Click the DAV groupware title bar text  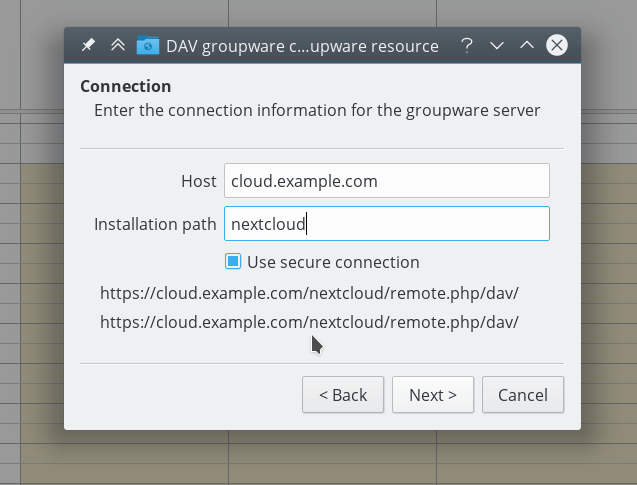pyautogui.click(x=302, y=46)
